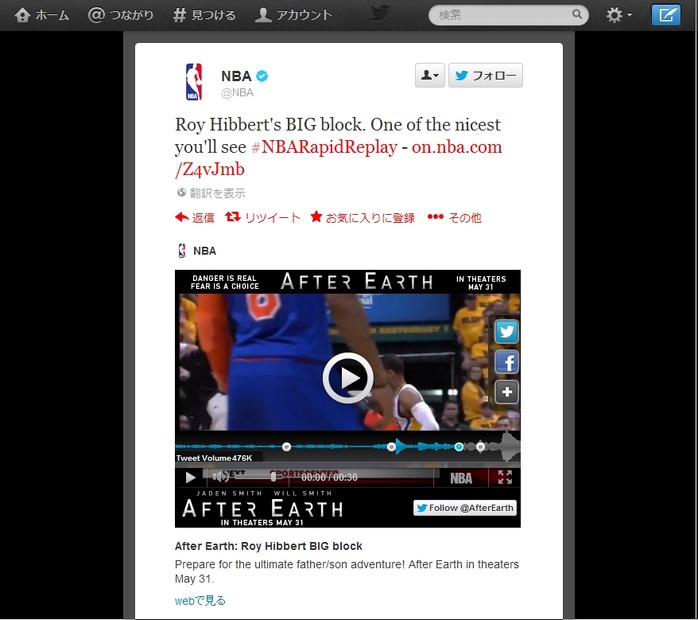Click the フォロー follow button
The width and height of the screenshot is (698, 620).
[x=485, y=75]
